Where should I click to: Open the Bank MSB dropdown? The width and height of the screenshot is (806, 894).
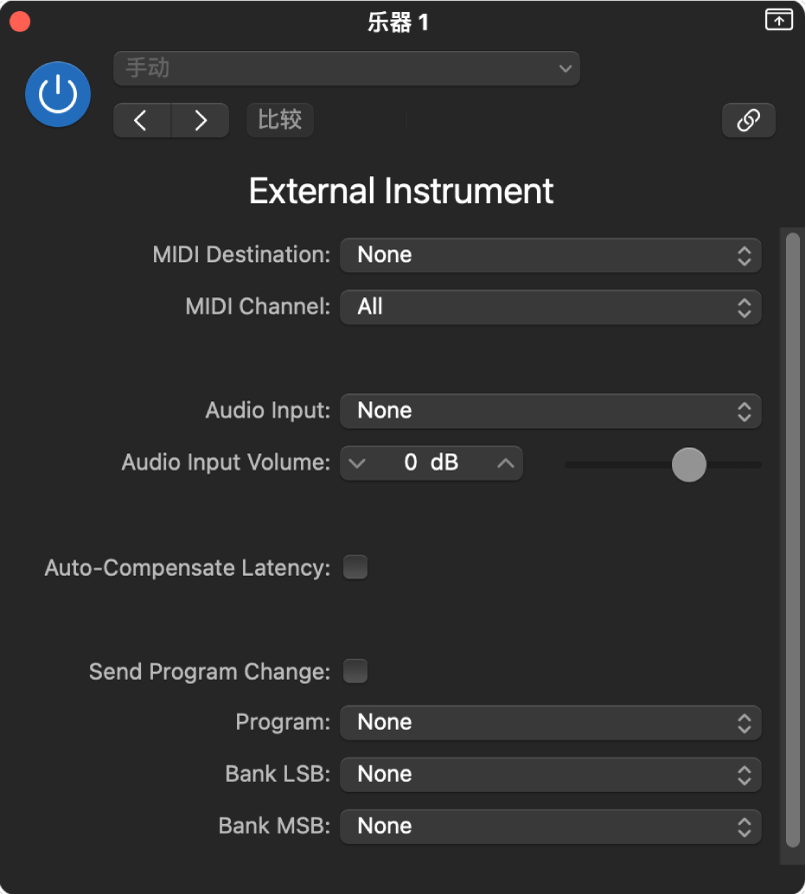pos(551,827)
